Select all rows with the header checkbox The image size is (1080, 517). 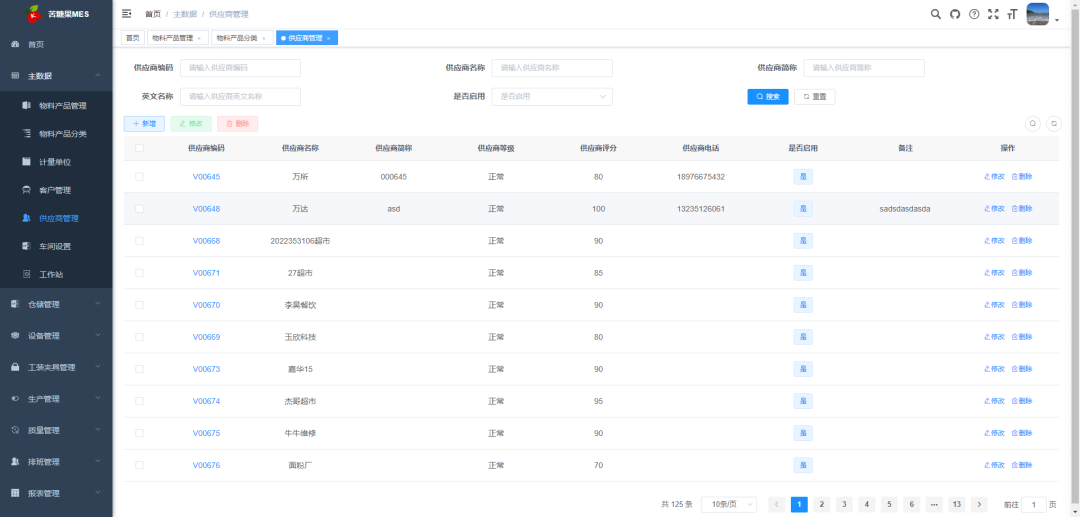pos(139,148)
